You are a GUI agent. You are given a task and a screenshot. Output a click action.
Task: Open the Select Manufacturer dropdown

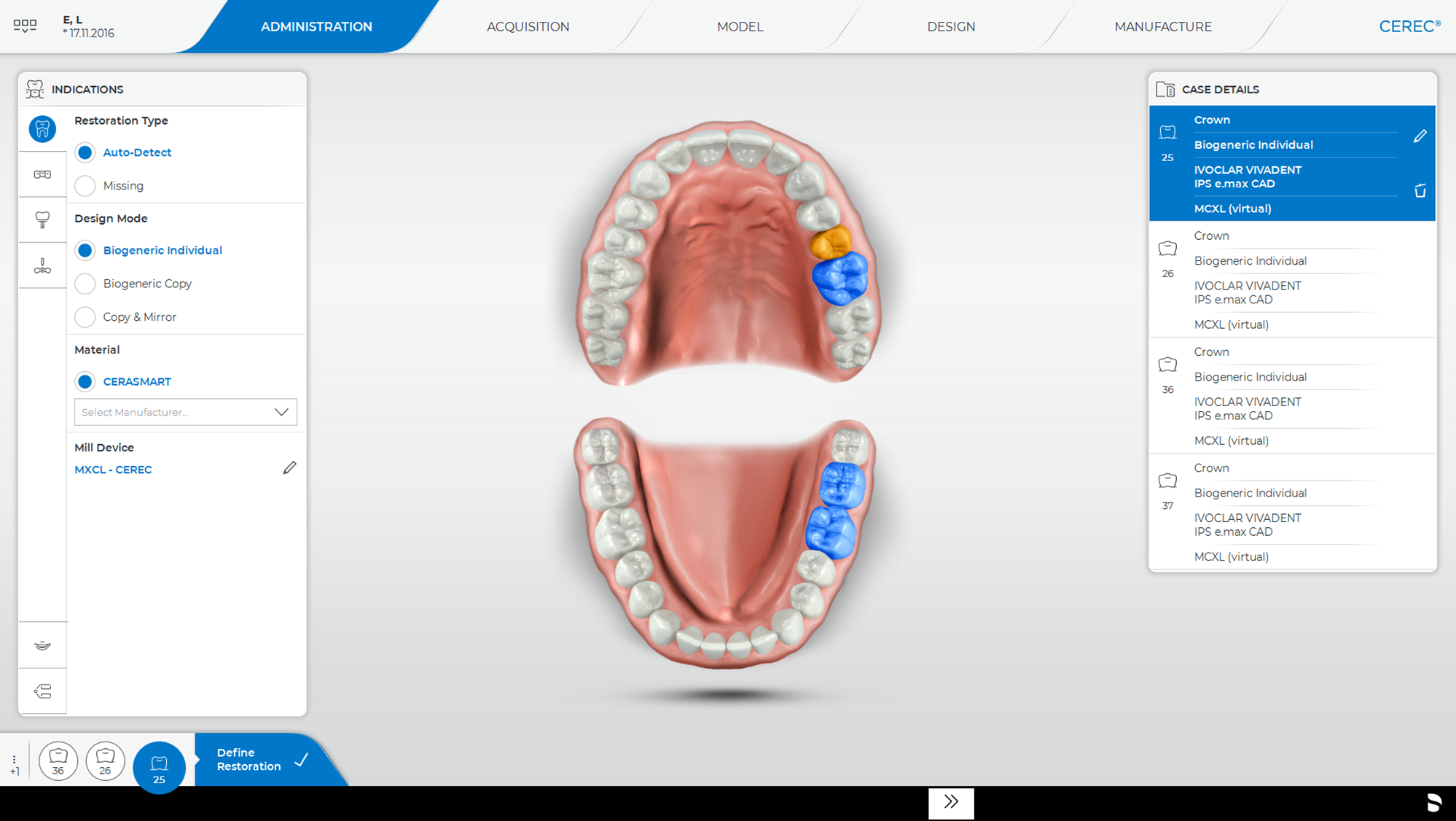(x=185, y=412)
